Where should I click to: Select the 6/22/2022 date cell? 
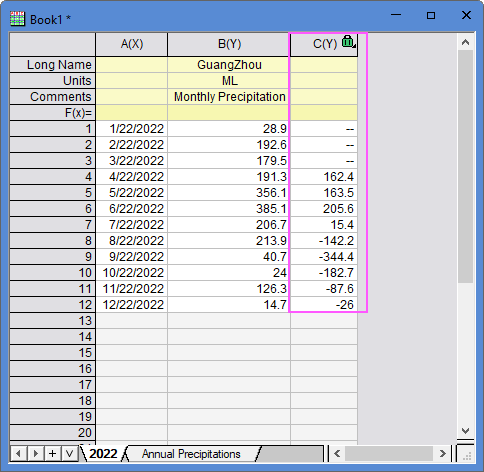(132, 209)
